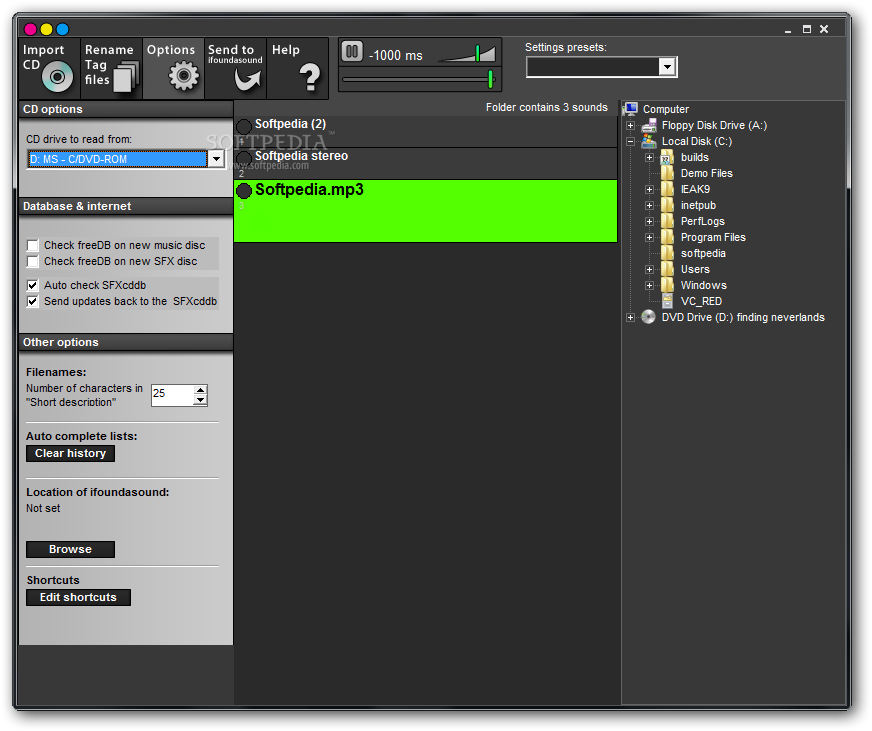Increase short description character count stepper
This screenshot has width=872, height=731.
(x=200, y=390)
